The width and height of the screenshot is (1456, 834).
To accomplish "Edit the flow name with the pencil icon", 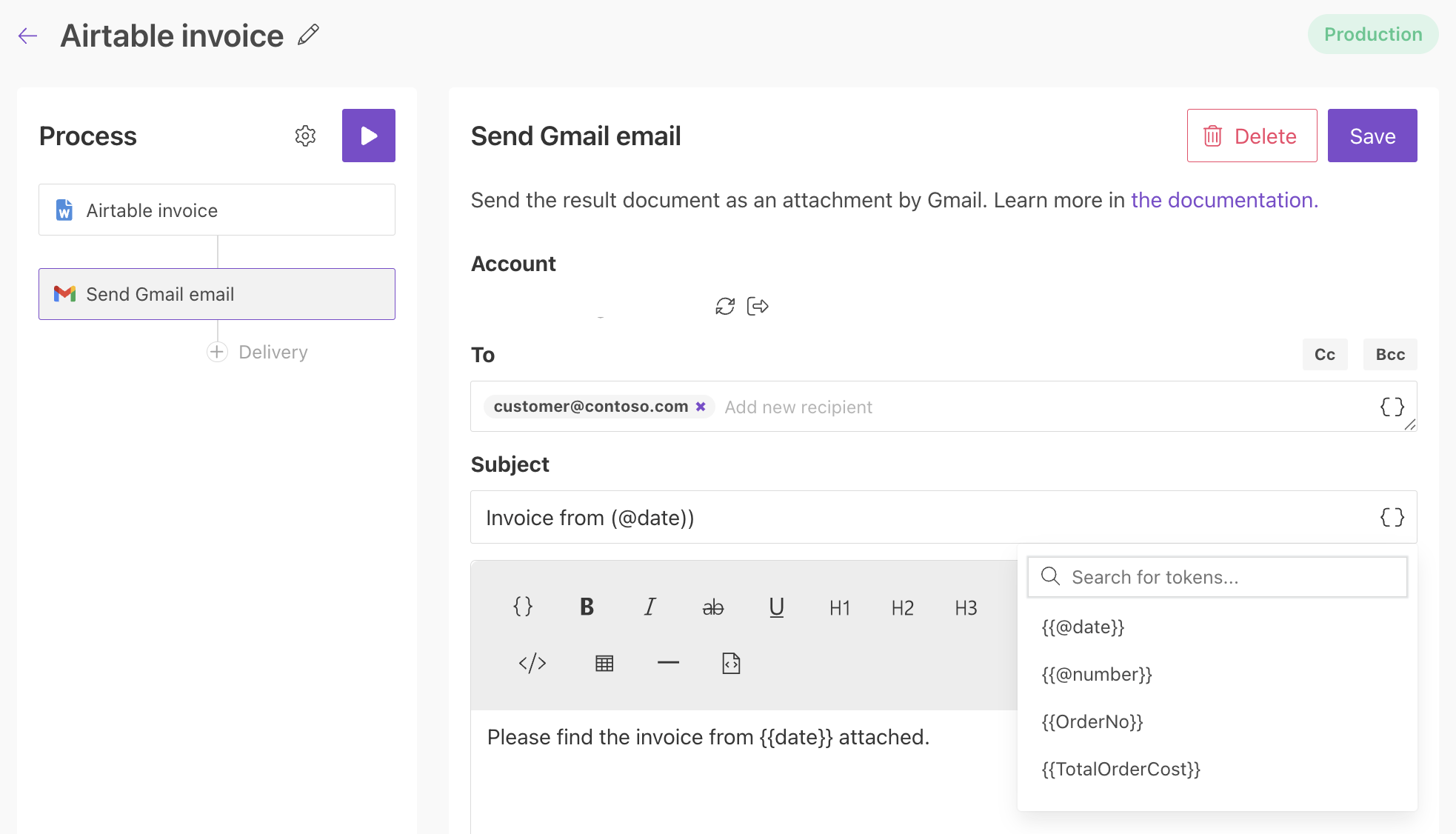I will point(309,34).
